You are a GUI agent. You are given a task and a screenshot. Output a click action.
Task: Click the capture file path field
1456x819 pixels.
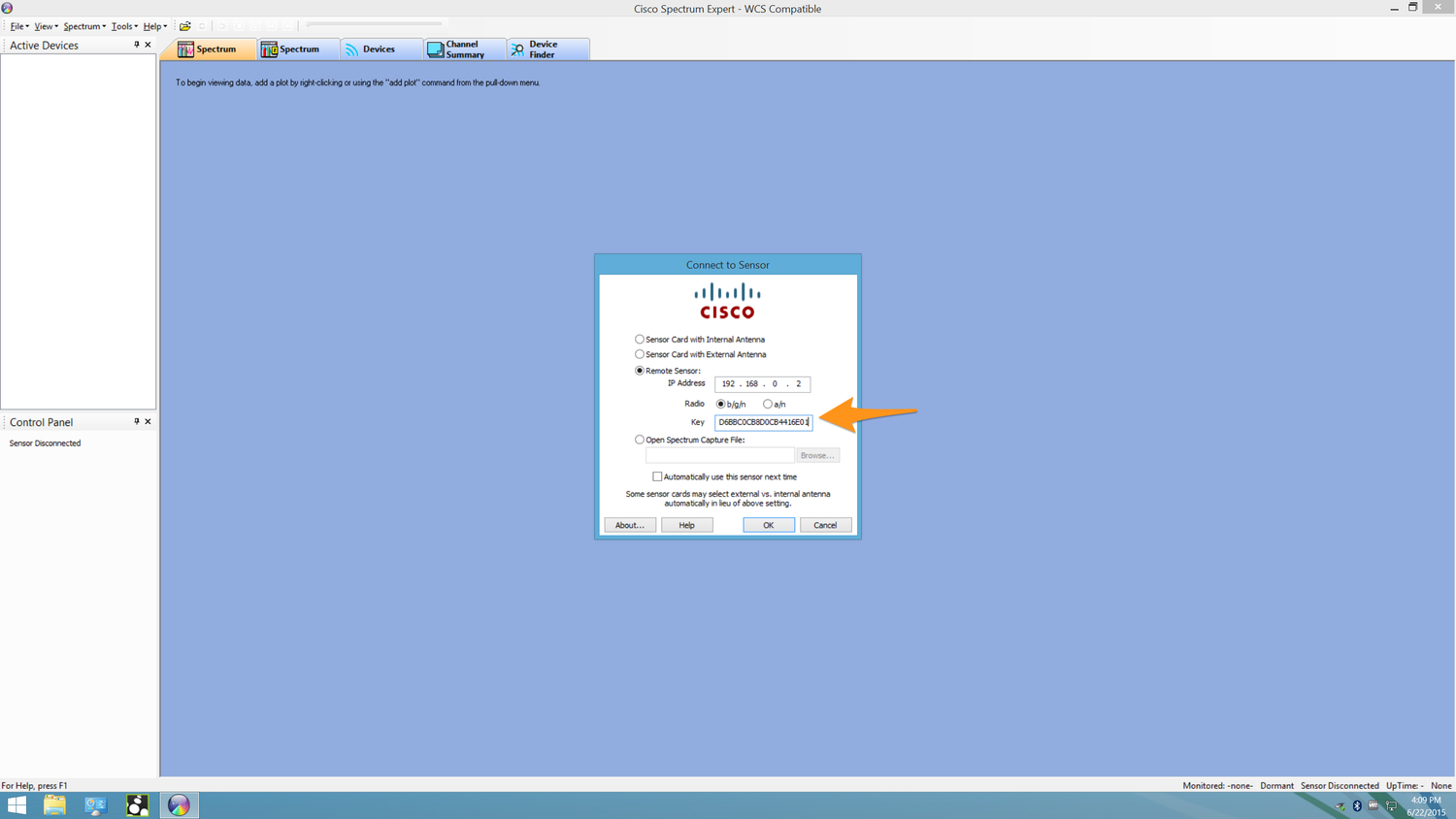click(719, 455)
